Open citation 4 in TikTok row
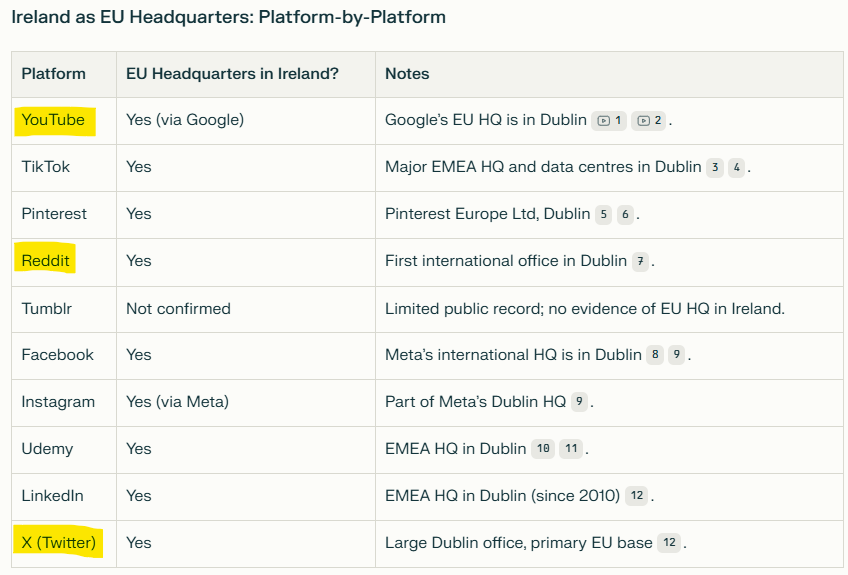The width and height of the screenshot is (848, 575). (737, 168)
